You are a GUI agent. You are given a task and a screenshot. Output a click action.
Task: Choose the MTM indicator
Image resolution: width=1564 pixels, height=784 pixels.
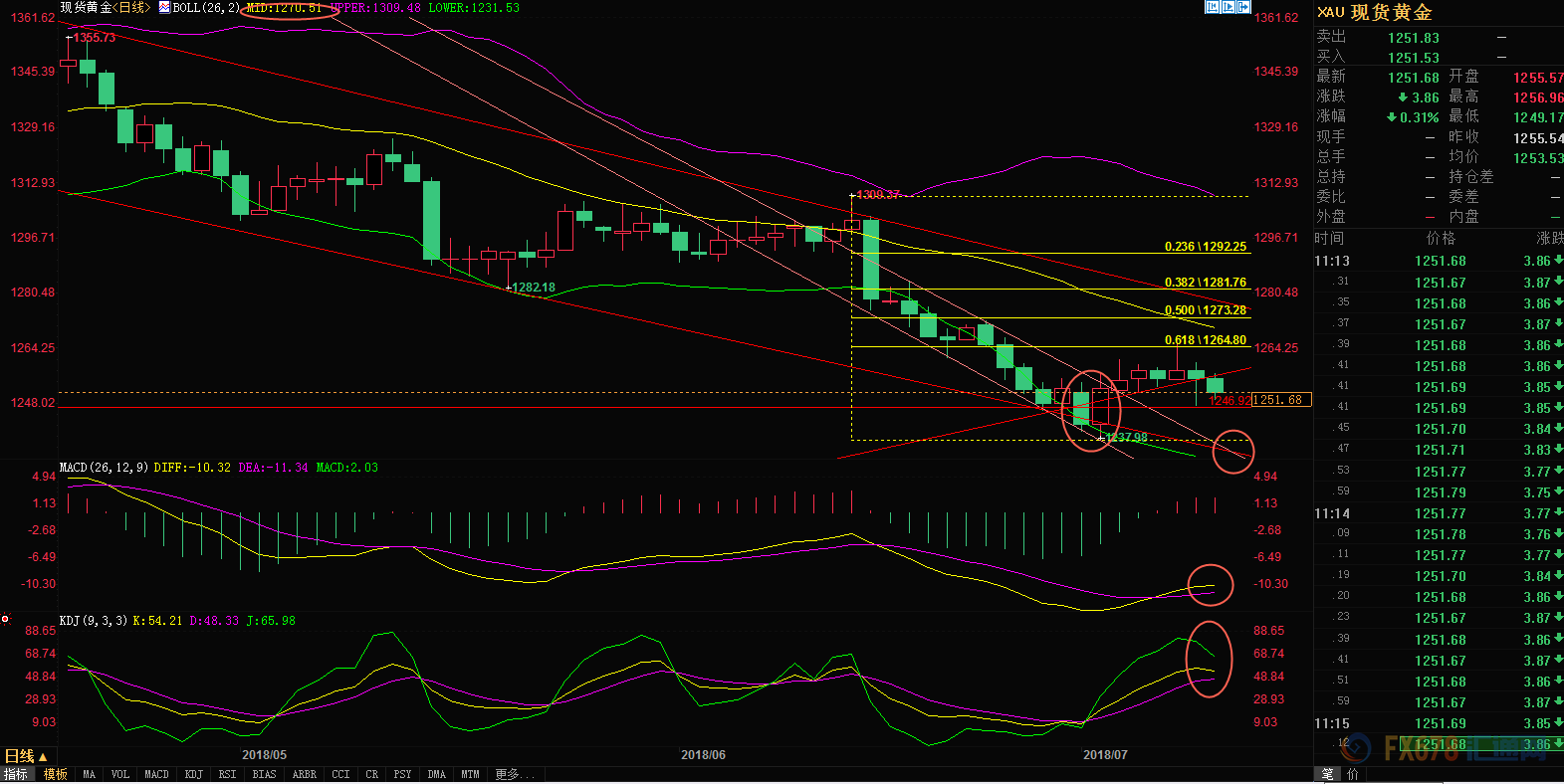coord(470,774)
